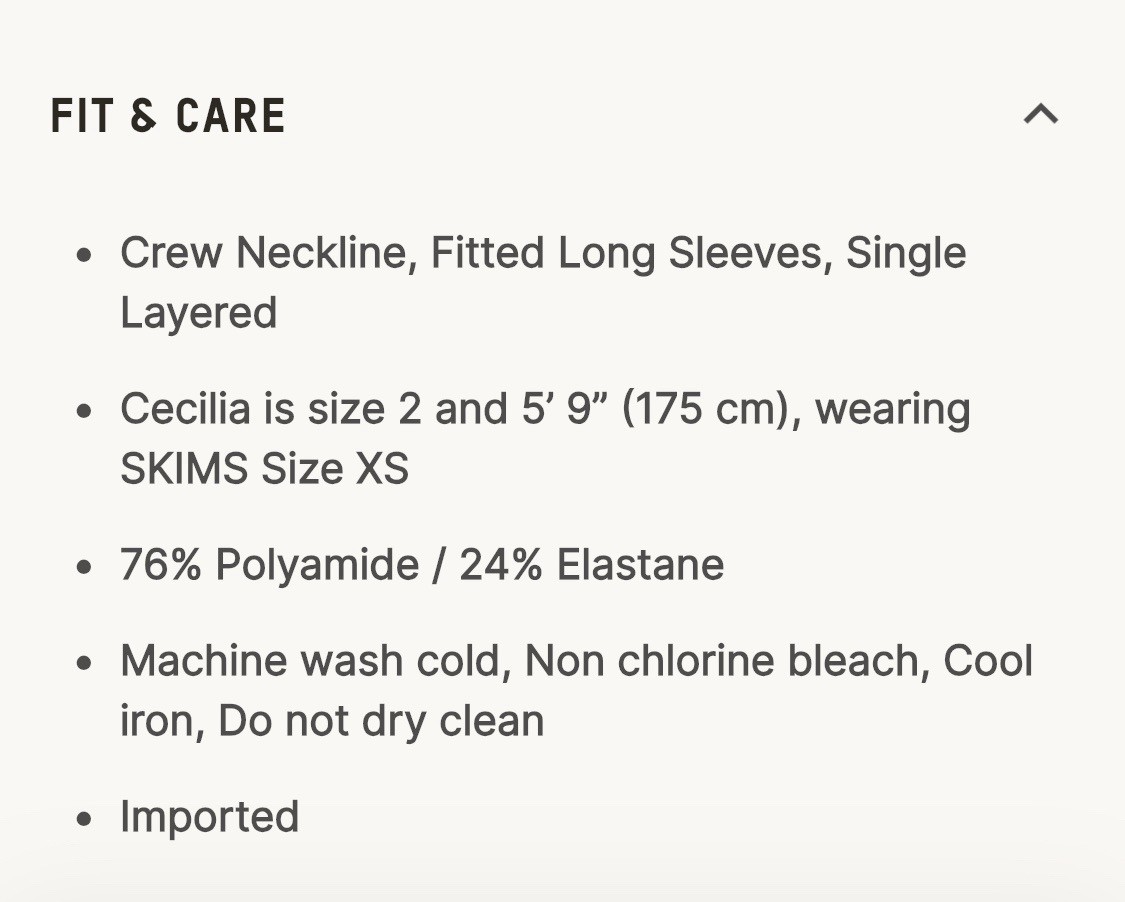Screen dimensions: 1125x902
Task: Click the SKIMS Size XS text
Action: click(x=264, y=469)
